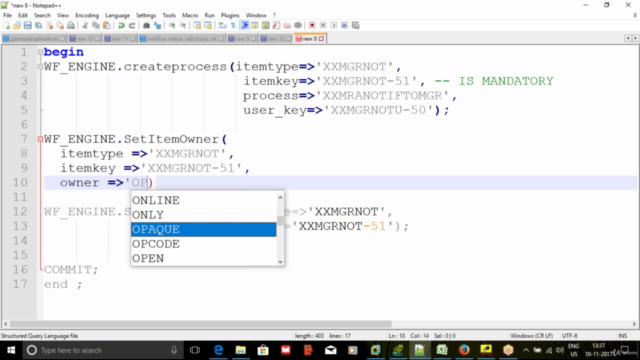640x360 pixels.
Task: Open Firefox from the taskbar
Action: click(x=464, y=350)
